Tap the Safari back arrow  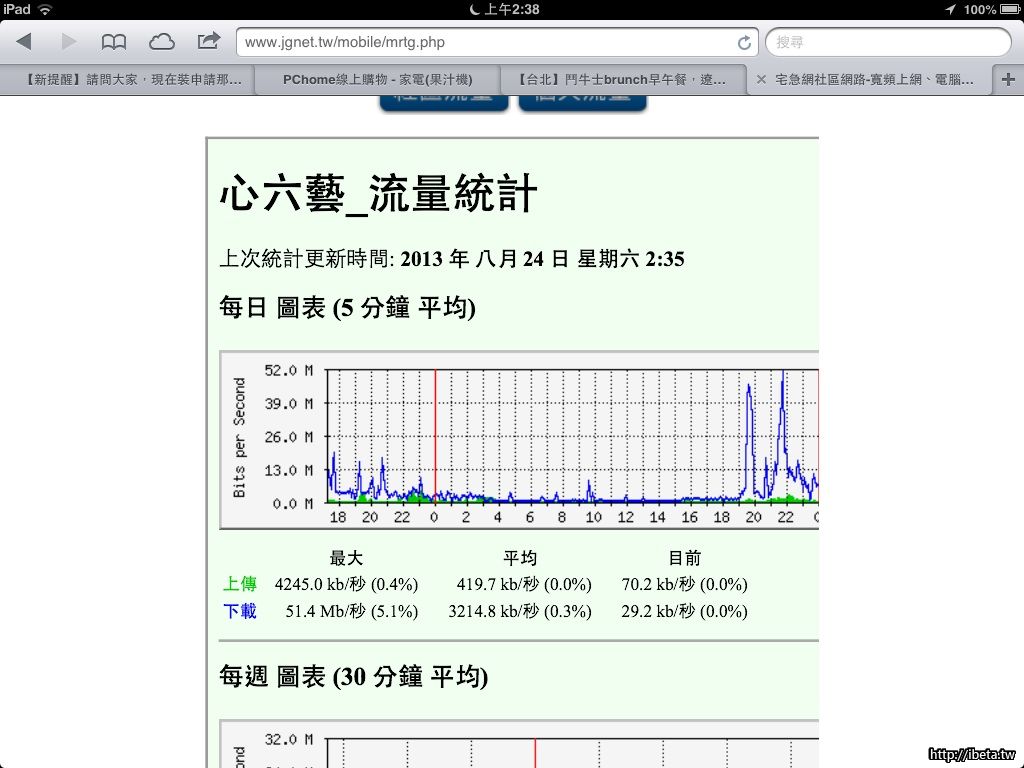(24, 42)
